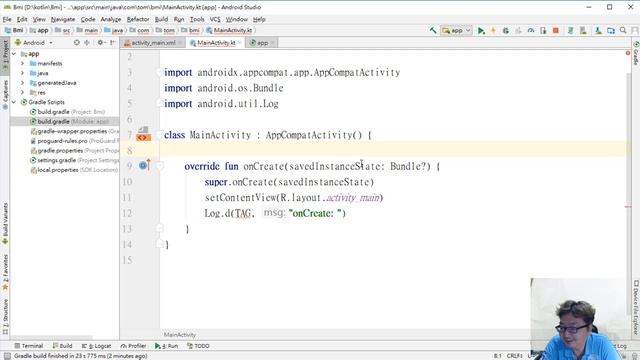Select build.gradle (Module: app) file

tap(69, 122)
